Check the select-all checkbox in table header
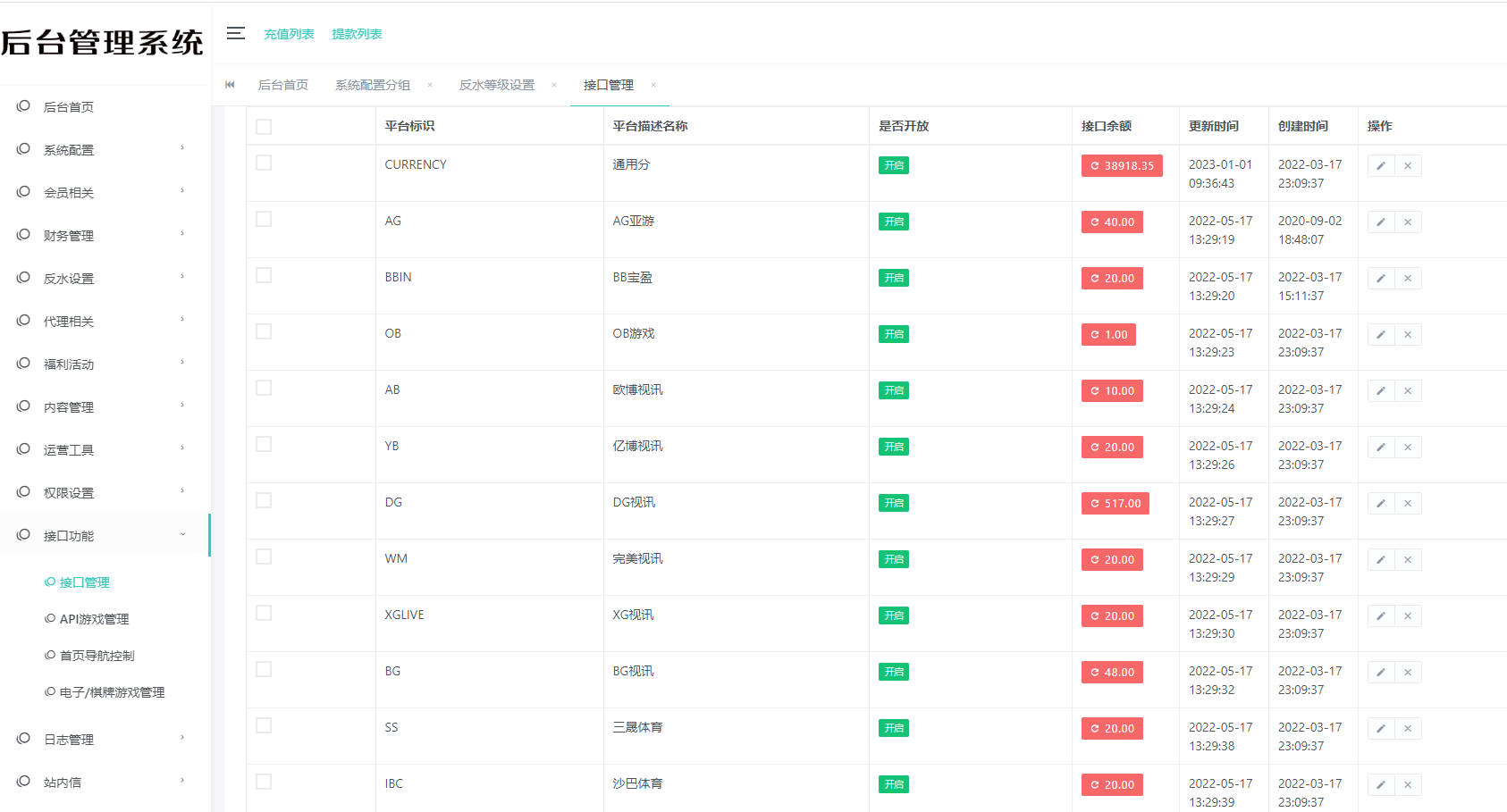This screenshot has width=1507, height=812. pyautogui.click(x=263, y=126)
